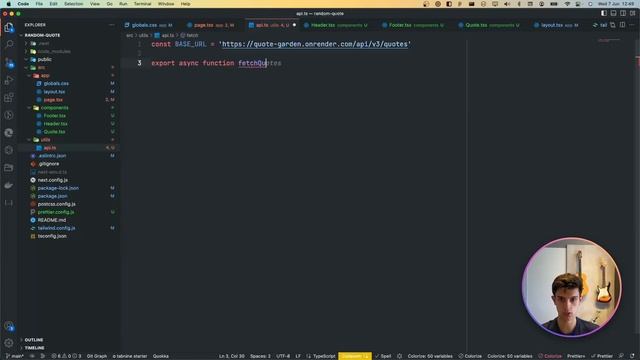The image size is (640, 360).
Task: Open the folder-shaped project icon in activity bar
Action: coord(9,168)
